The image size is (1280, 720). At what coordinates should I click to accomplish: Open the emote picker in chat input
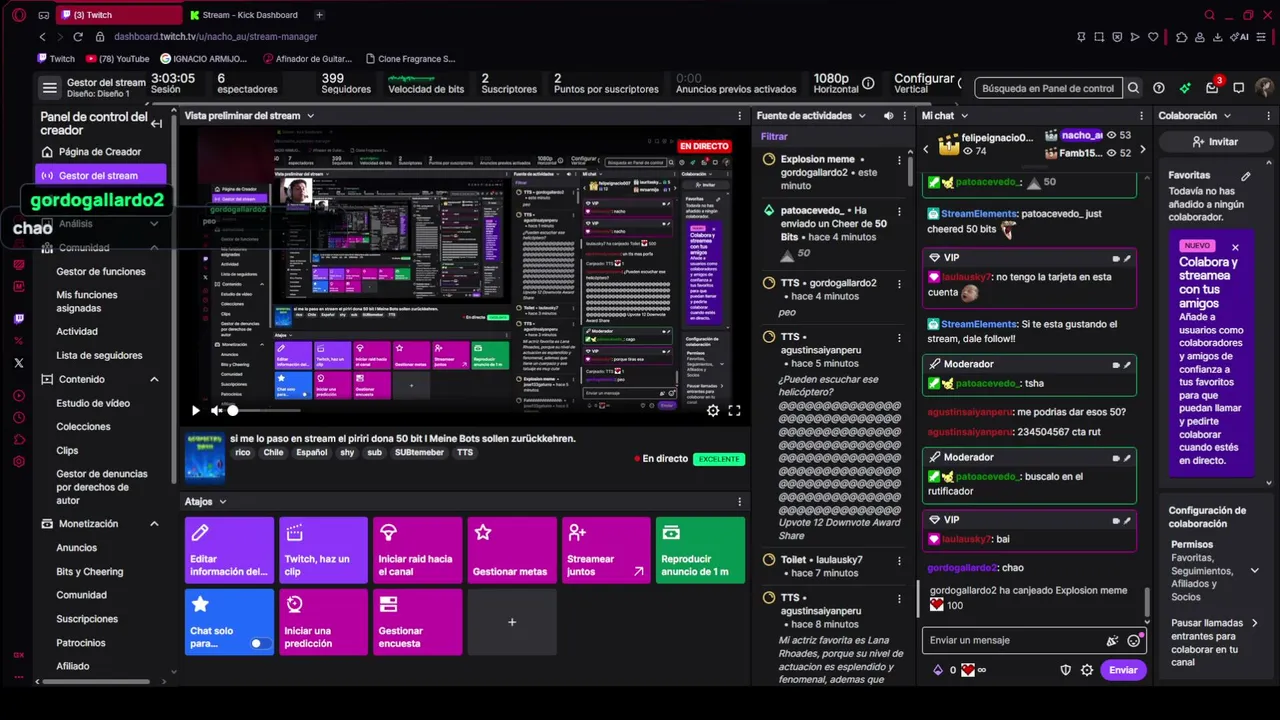pos(1133,640)
